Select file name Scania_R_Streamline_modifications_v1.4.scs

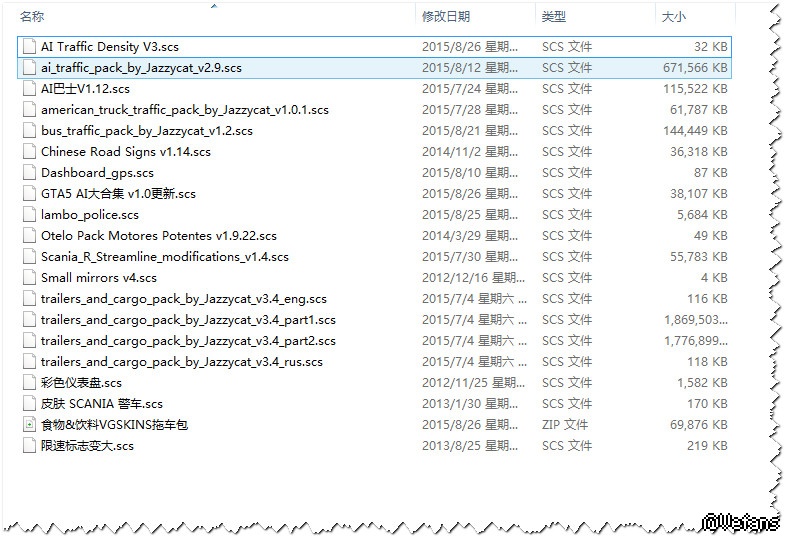165,257
